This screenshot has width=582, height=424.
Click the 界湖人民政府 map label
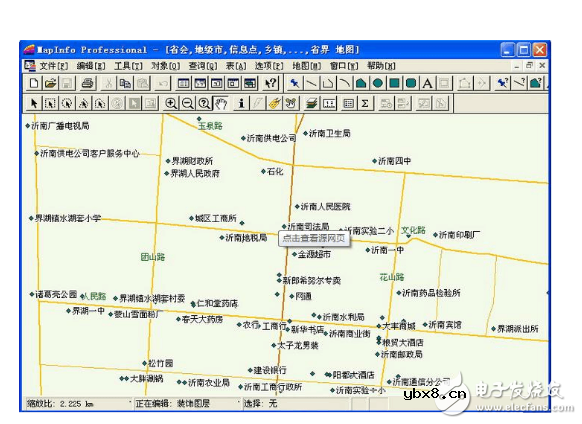[x=195, y=173]
